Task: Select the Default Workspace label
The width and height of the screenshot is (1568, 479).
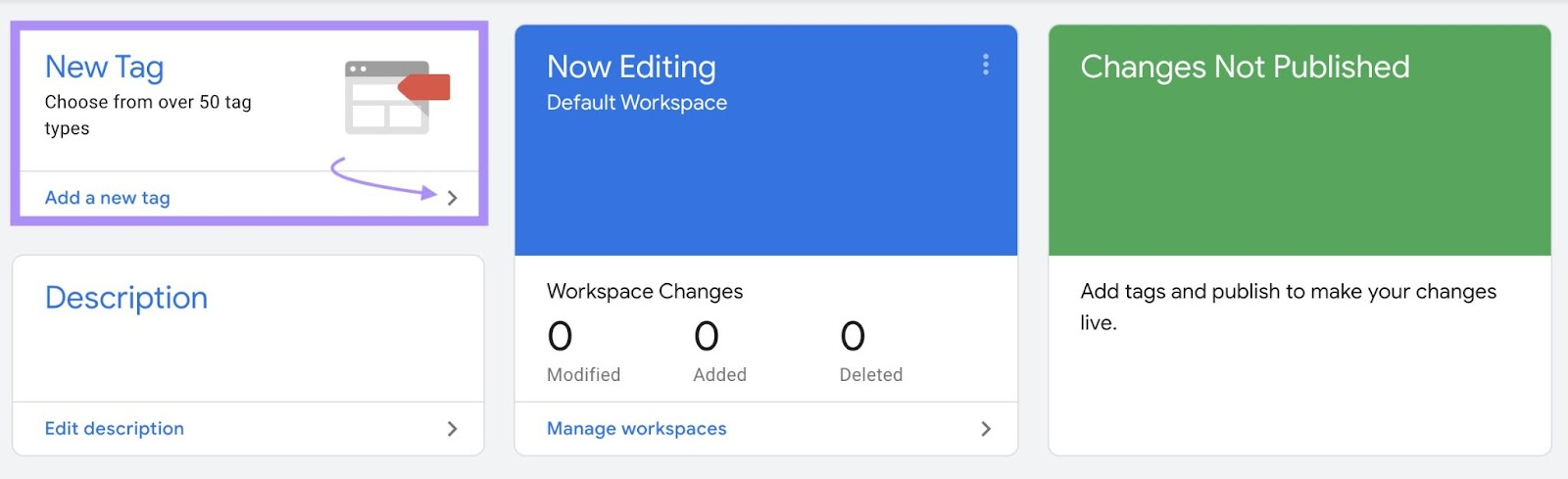Action: click(637, 103)
